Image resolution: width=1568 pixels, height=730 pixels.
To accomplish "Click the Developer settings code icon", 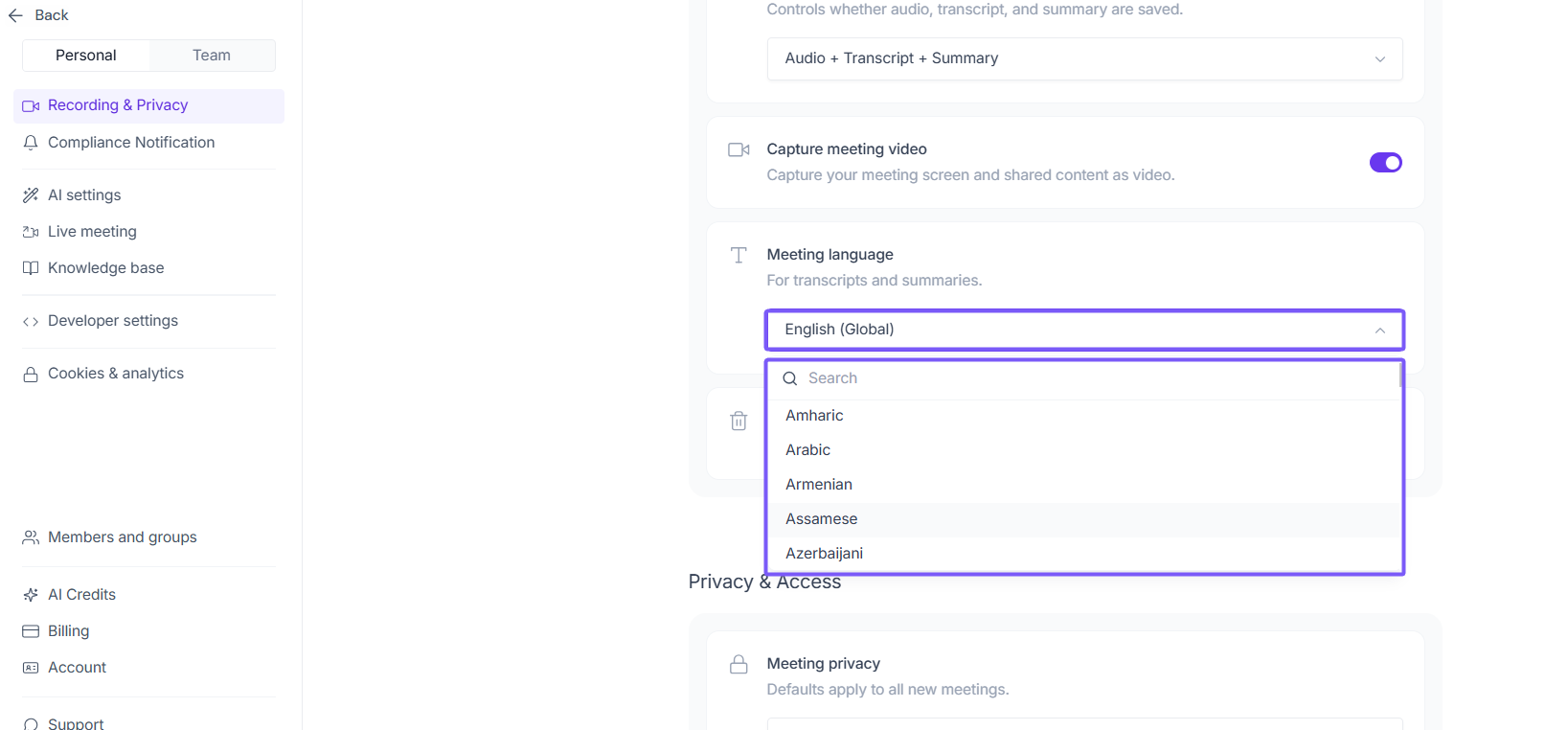I will [31, 322].
